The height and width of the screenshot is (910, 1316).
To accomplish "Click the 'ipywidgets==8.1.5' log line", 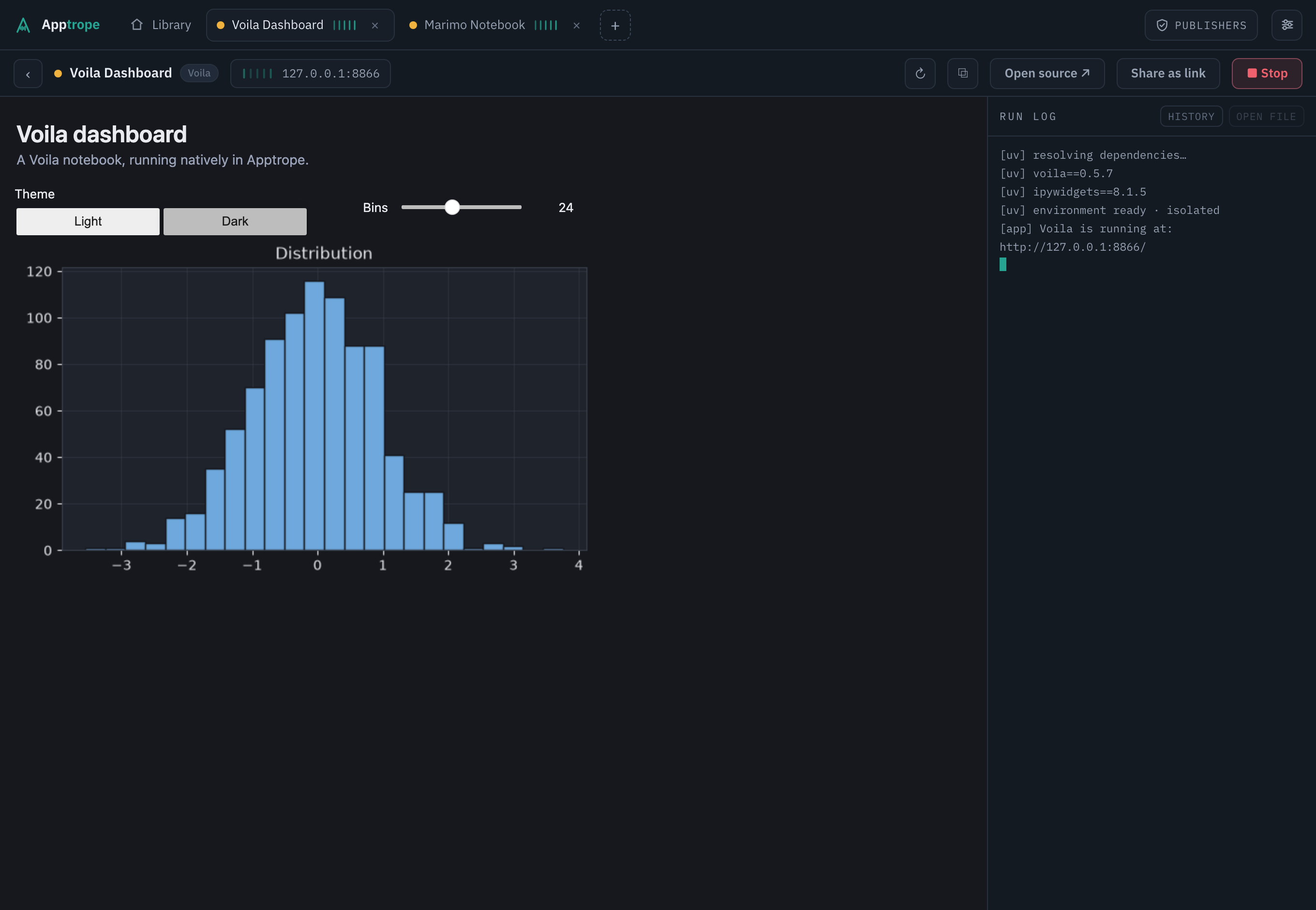I will point(1073,192).
